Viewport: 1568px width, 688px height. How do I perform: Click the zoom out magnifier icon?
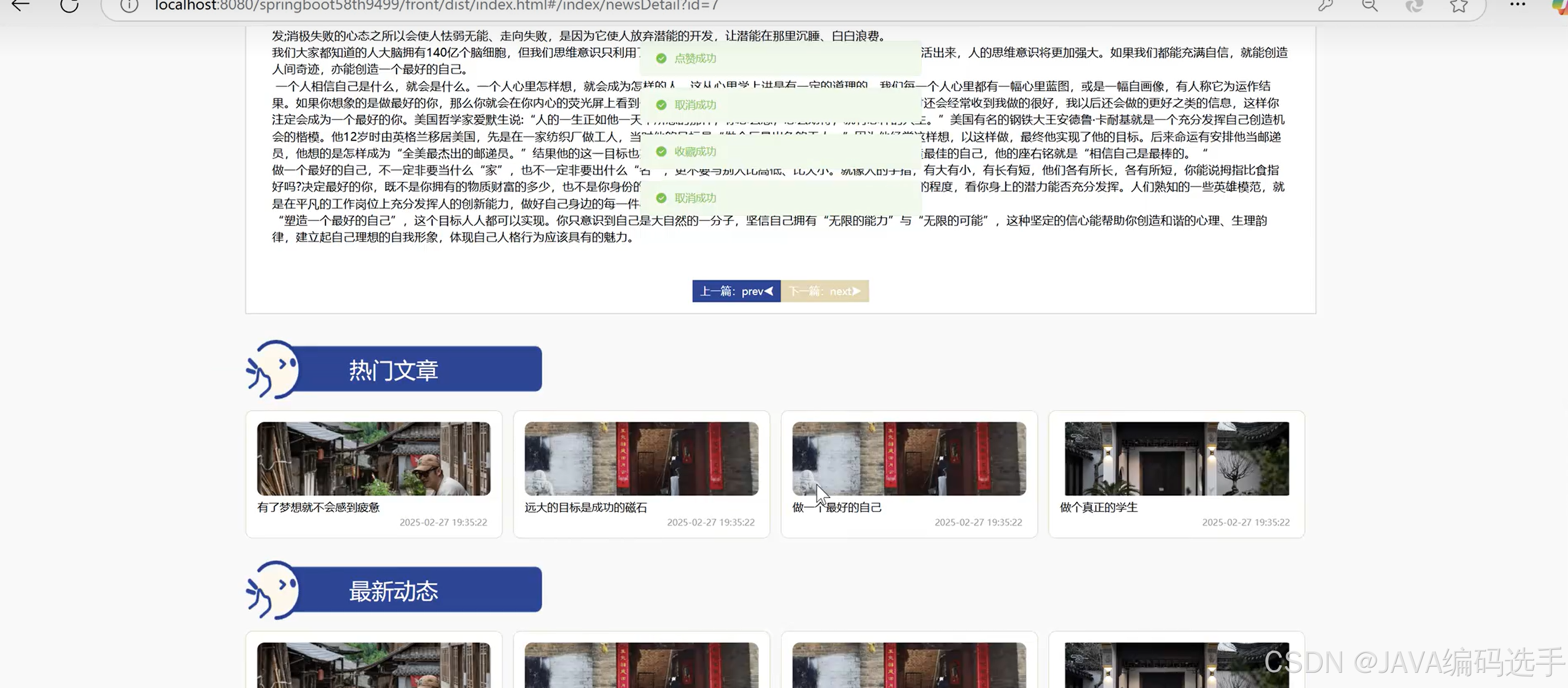pyautogui.click(x=1369, y=6)
